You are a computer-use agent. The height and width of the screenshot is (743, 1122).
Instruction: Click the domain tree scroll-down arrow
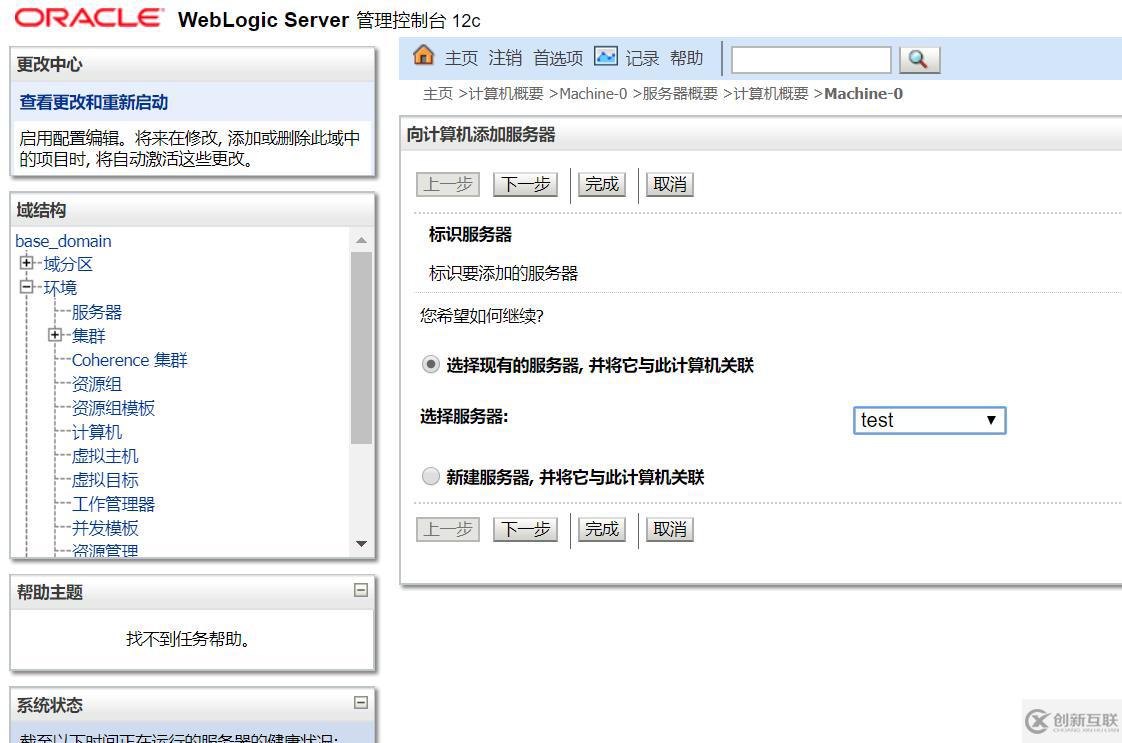click(x=361, y=544)
